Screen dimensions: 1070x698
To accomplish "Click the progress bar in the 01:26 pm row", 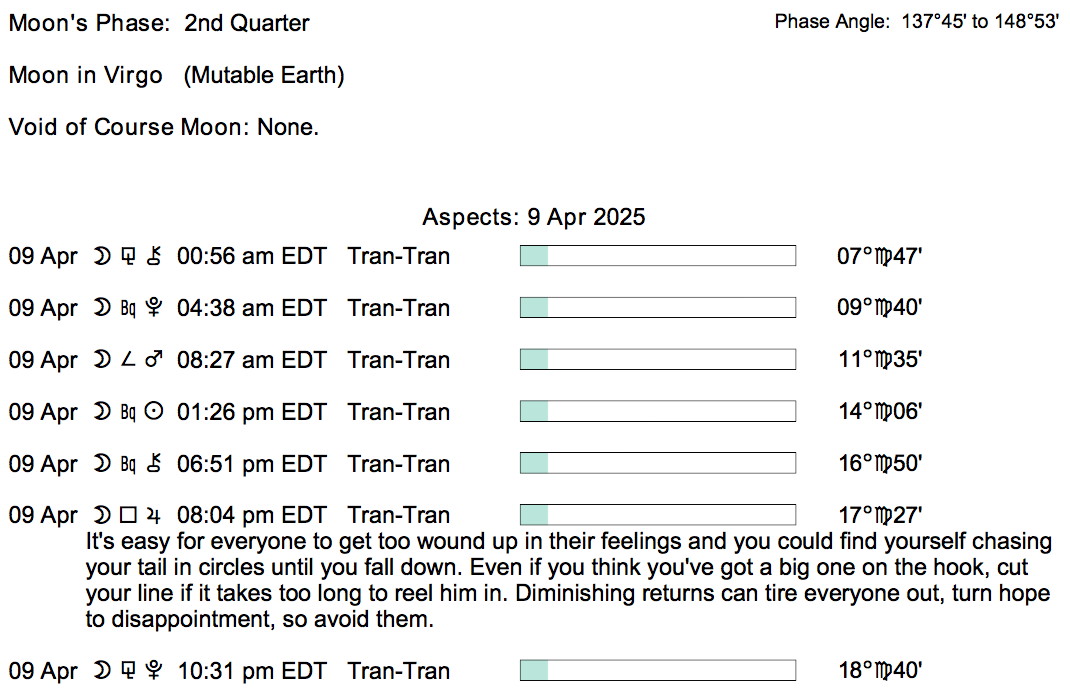I will [657, 412].
